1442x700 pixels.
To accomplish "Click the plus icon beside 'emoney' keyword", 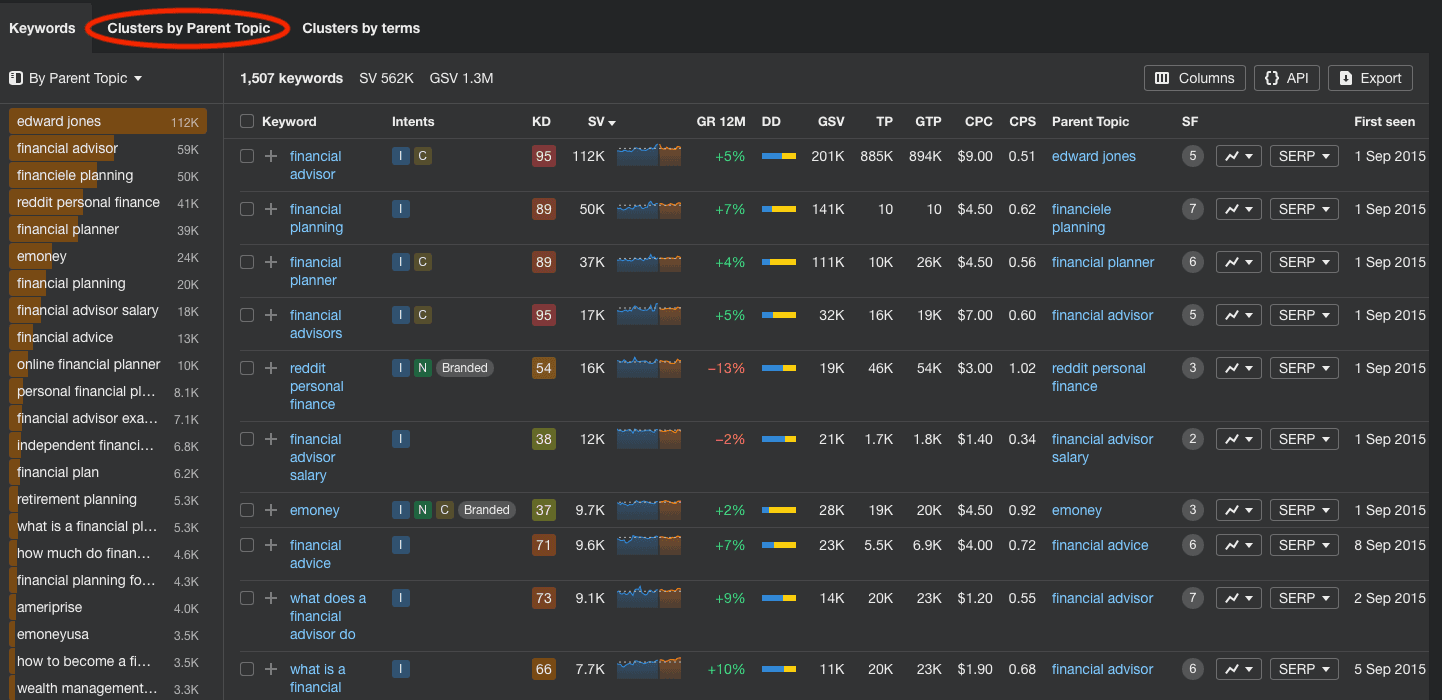I will point(271,510).
